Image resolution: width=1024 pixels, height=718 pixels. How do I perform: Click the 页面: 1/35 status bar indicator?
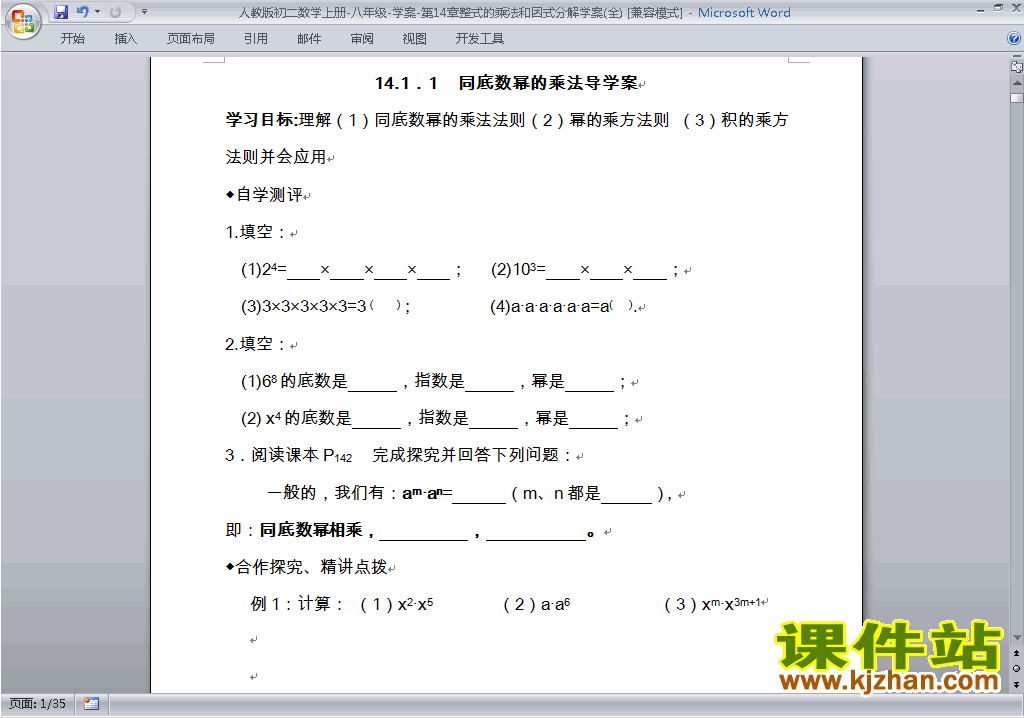pyautogui.click(x=37, y=704)
